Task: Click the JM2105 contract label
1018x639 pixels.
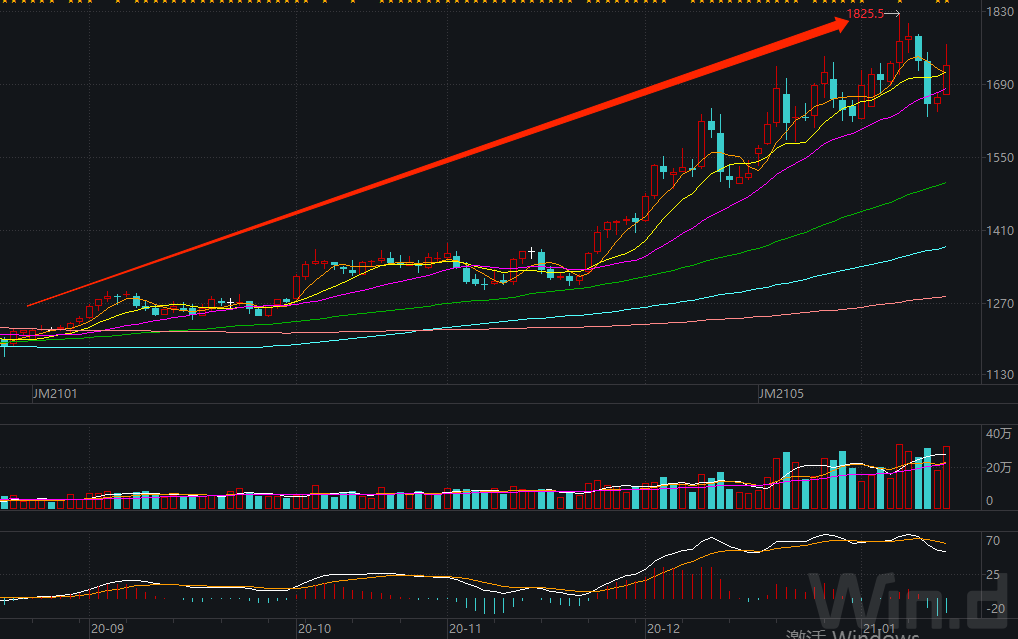Action: click(x=783, y=395)
